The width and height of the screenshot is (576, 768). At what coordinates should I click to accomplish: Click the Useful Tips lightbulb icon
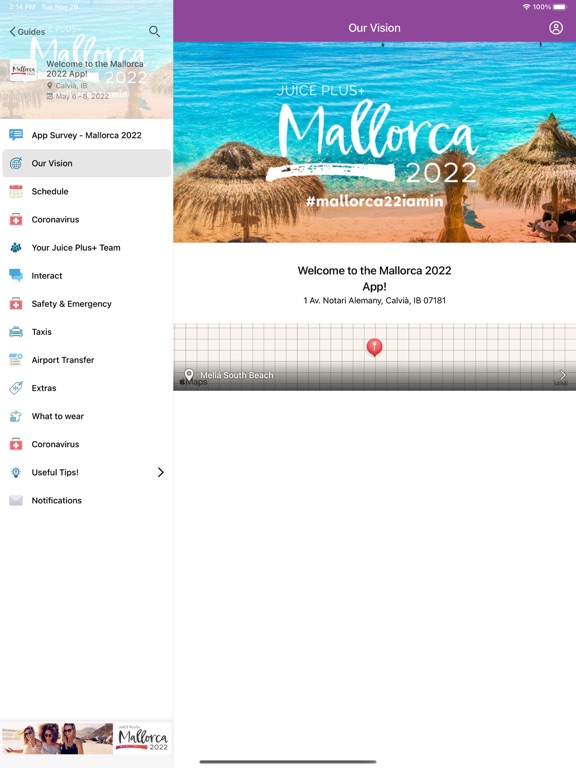[x=16, y=472]
